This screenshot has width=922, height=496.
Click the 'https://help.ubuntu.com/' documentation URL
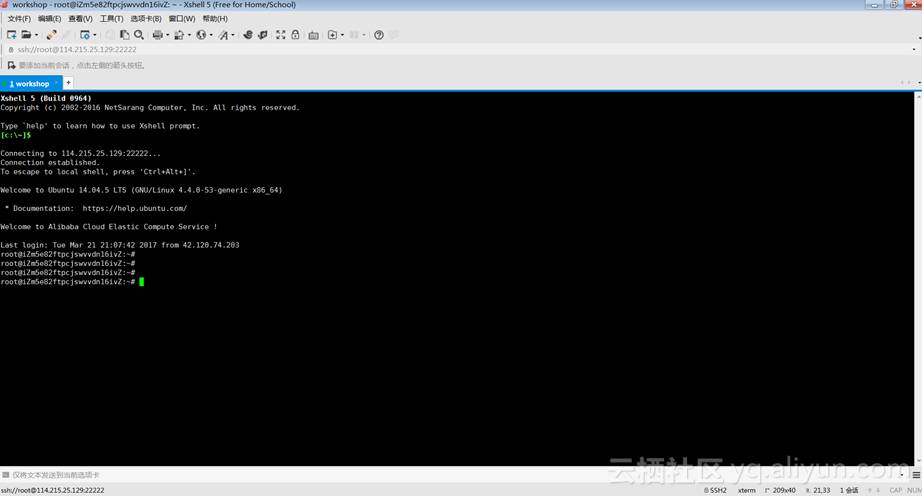(x=135, y=208)
